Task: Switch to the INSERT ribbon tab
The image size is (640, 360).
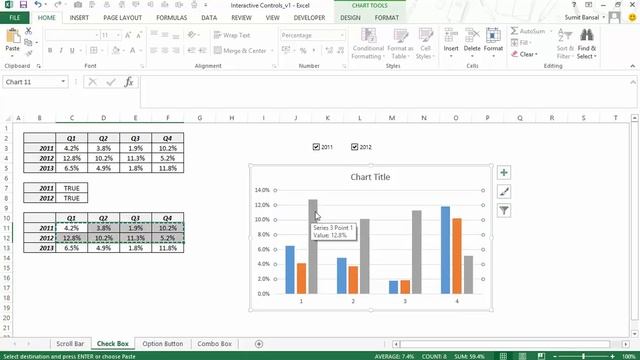Action: pyautogui.click(x=79, y=18)
